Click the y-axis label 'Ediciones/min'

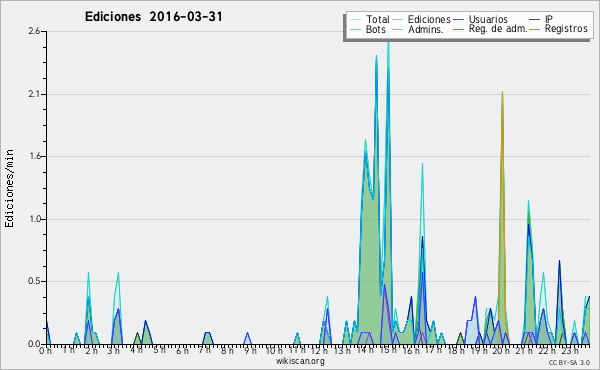point(9,188)
